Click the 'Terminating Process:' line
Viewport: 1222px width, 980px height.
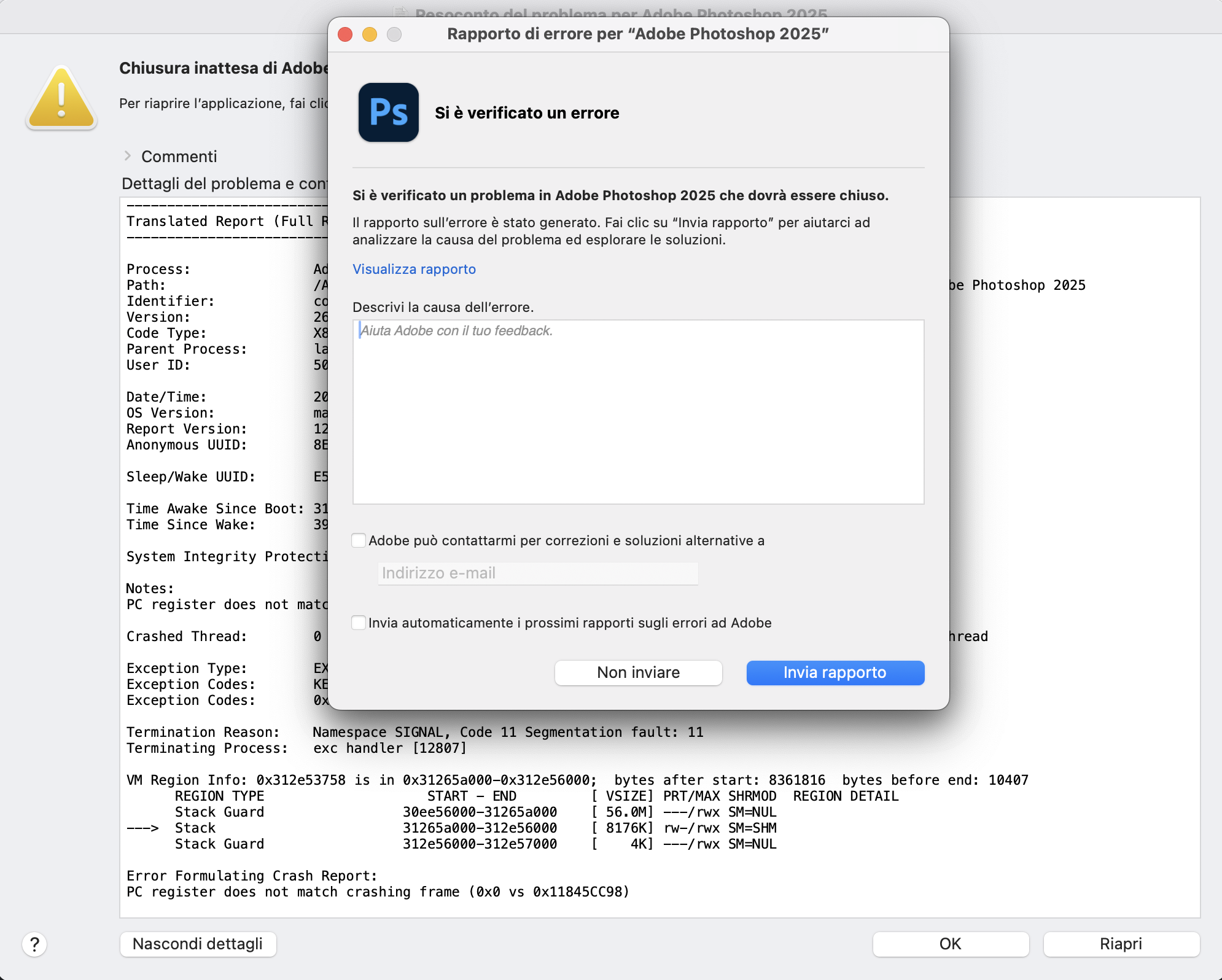click(297, 748)
